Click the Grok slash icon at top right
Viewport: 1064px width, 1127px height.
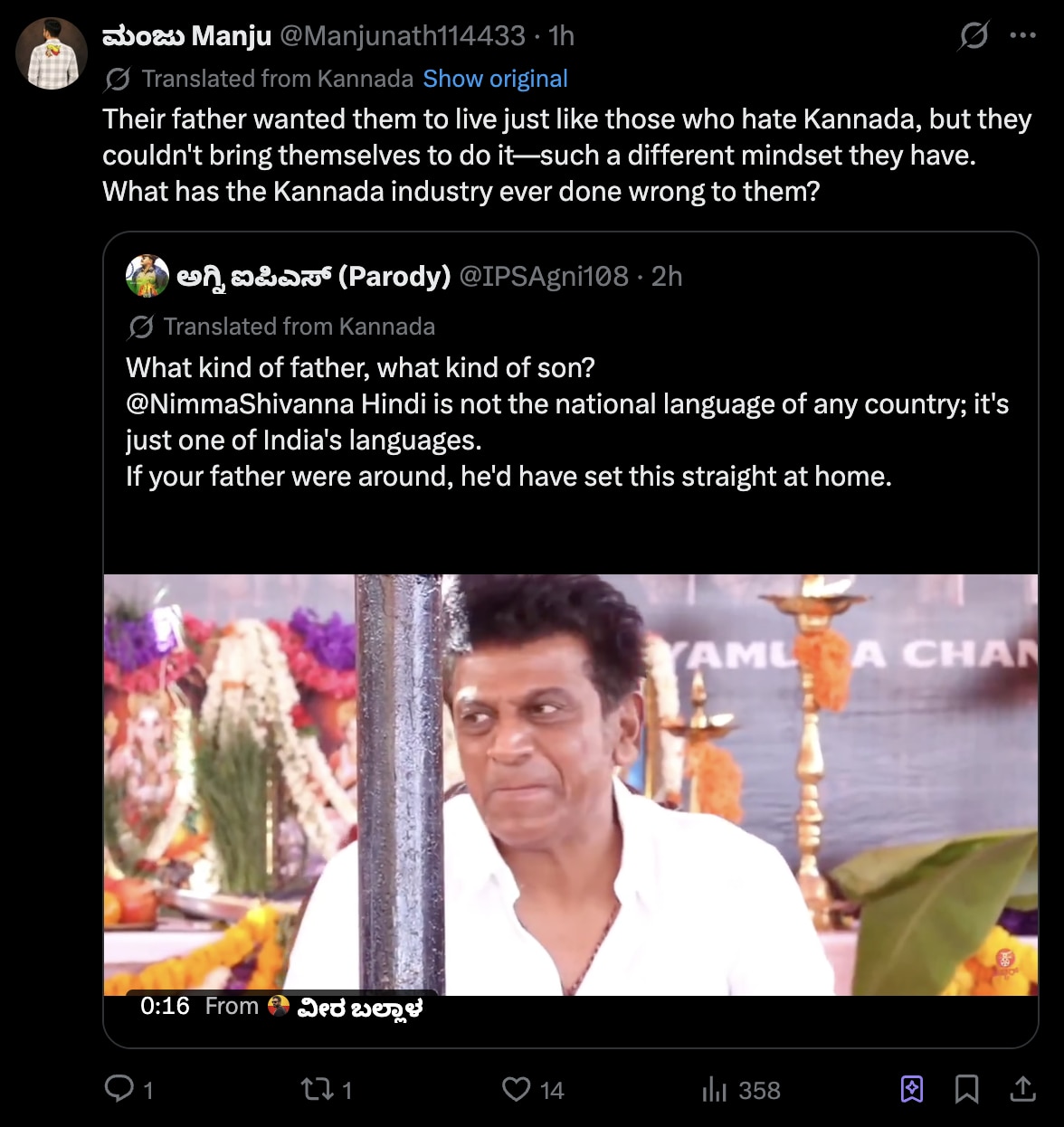point(974,35)
